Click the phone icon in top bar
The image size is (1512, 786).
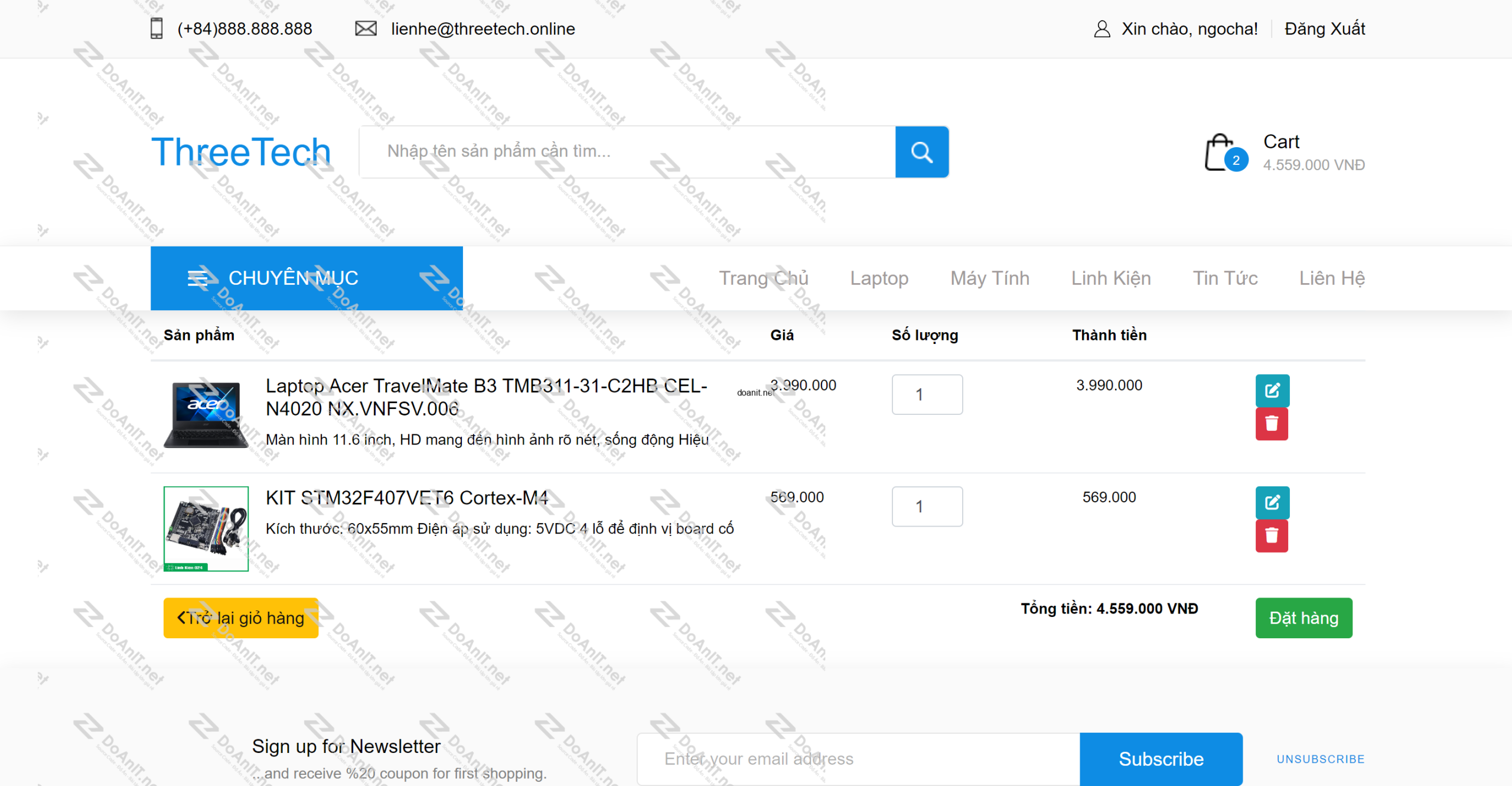click(157, 28)
